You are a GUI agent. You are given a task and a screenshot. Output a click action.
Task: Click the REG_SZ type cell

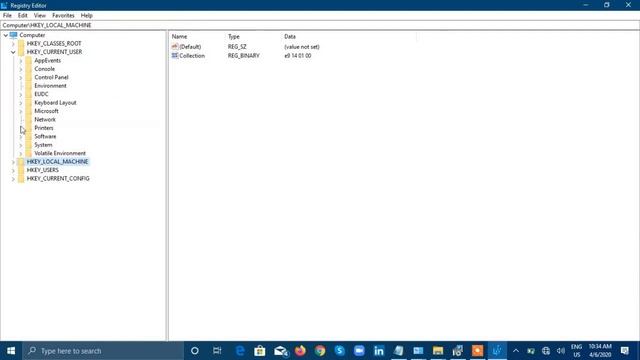(237, 47)
